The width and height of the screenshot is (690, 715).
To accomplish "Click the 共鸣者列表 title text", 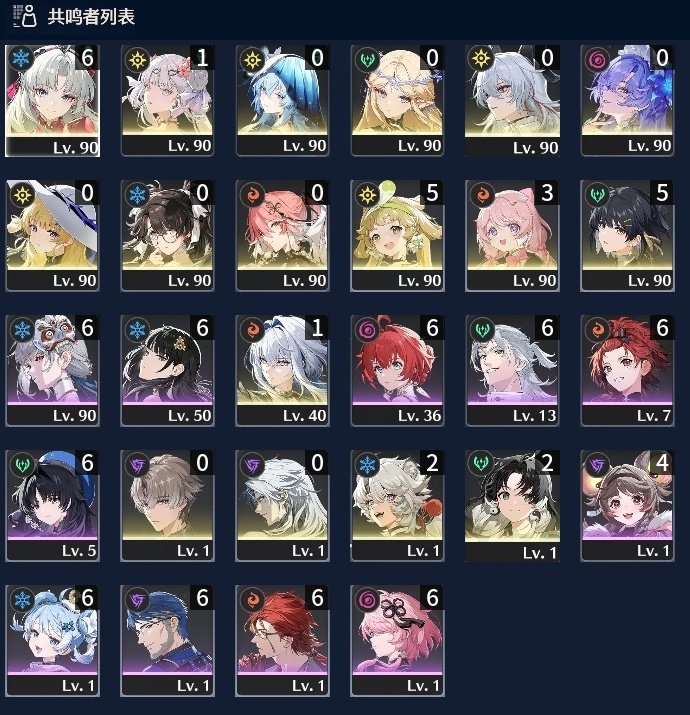I will (91, 17).
